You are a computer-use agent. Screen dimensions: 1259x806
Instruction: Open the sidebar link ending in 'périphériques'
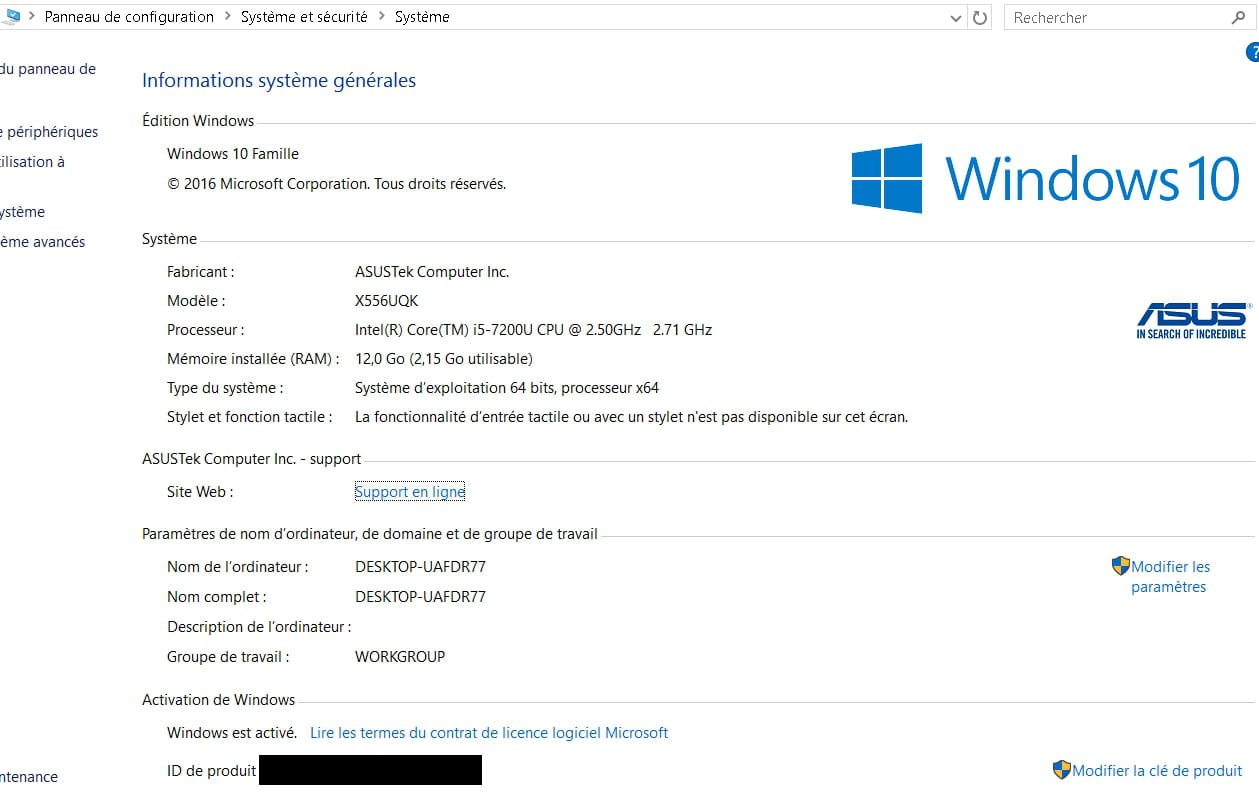(x=49, y=132)
